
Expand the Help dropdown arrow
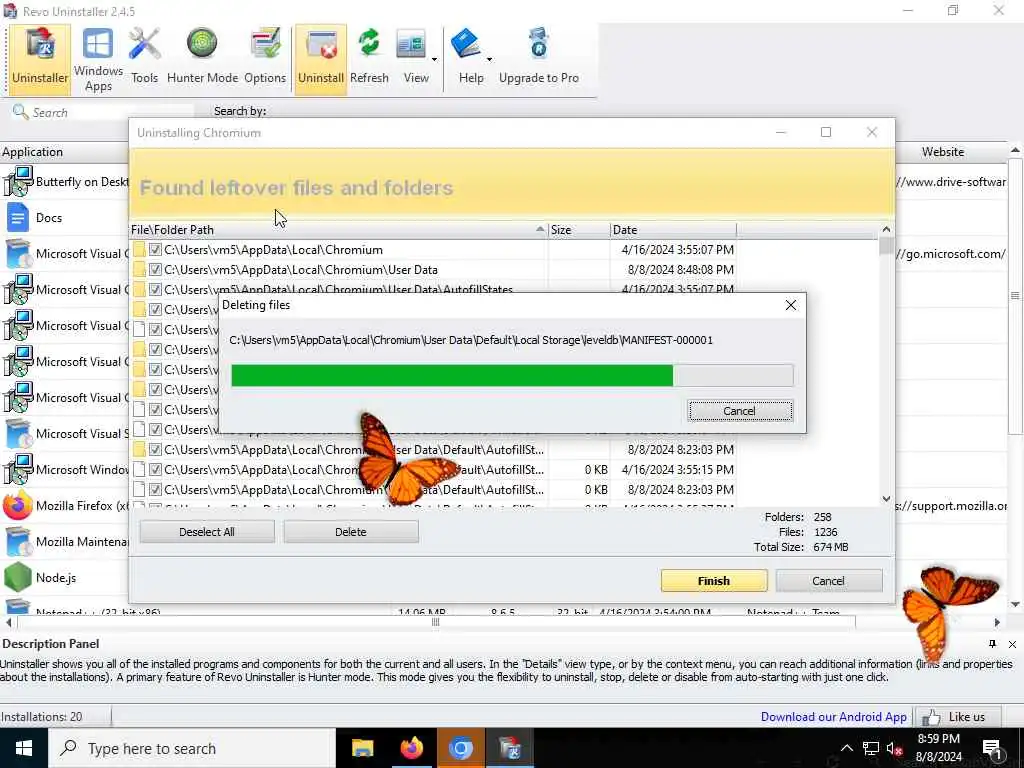pyautogui.click(x=489, y=59)
